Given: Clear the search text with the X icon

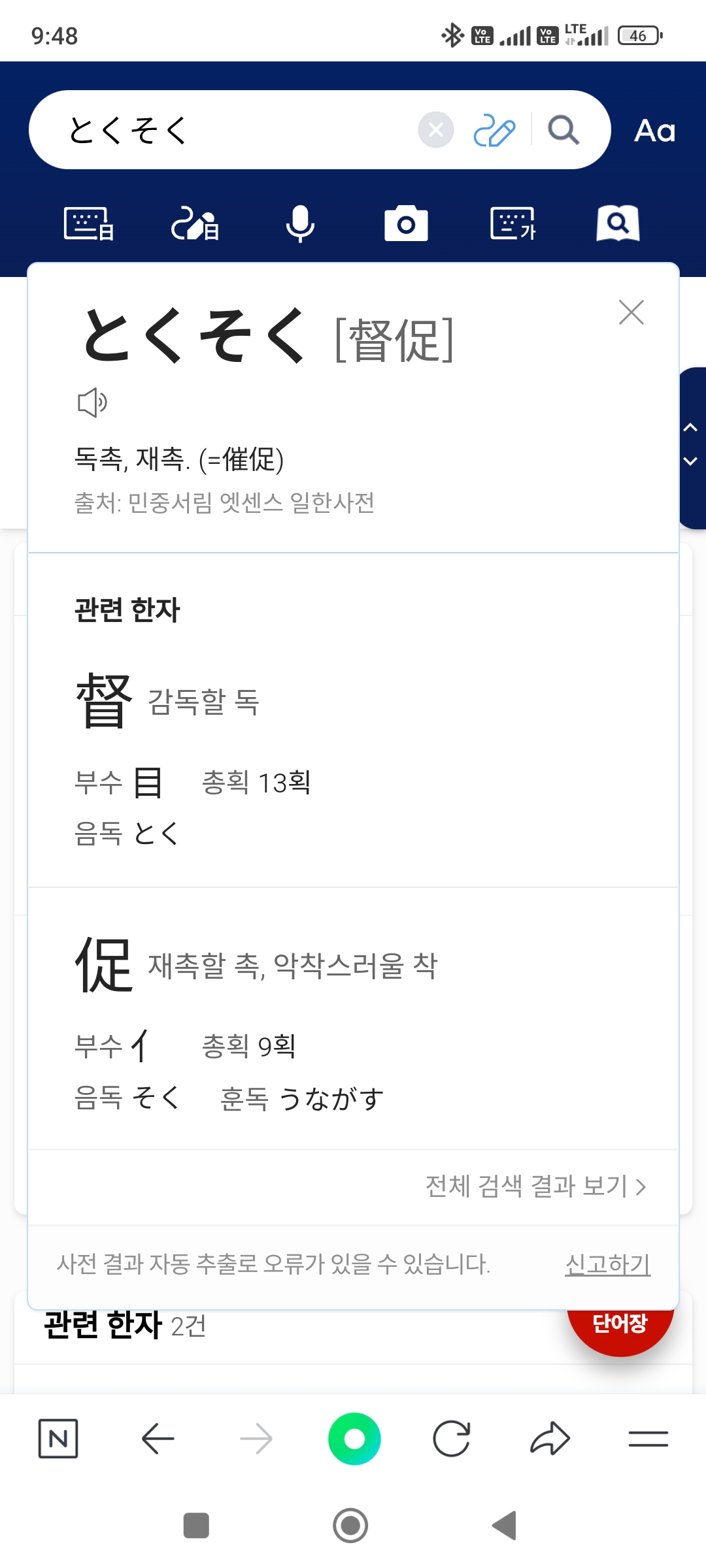Looking at the screenshot, I should point(436,130).
